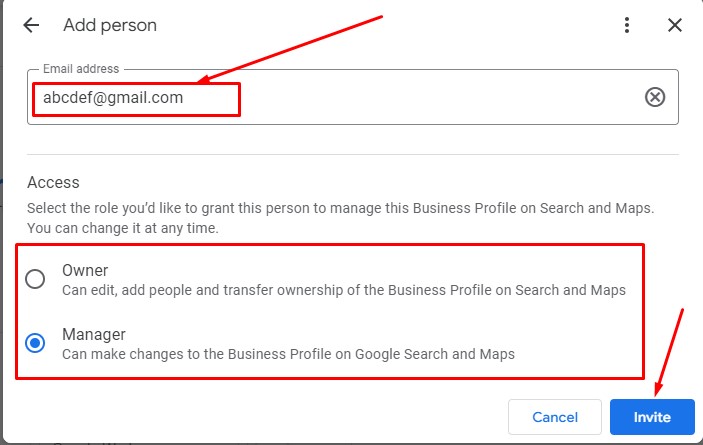Click the divider line above Access
This screenshot has height=445, width=703.
coord(352,154)
